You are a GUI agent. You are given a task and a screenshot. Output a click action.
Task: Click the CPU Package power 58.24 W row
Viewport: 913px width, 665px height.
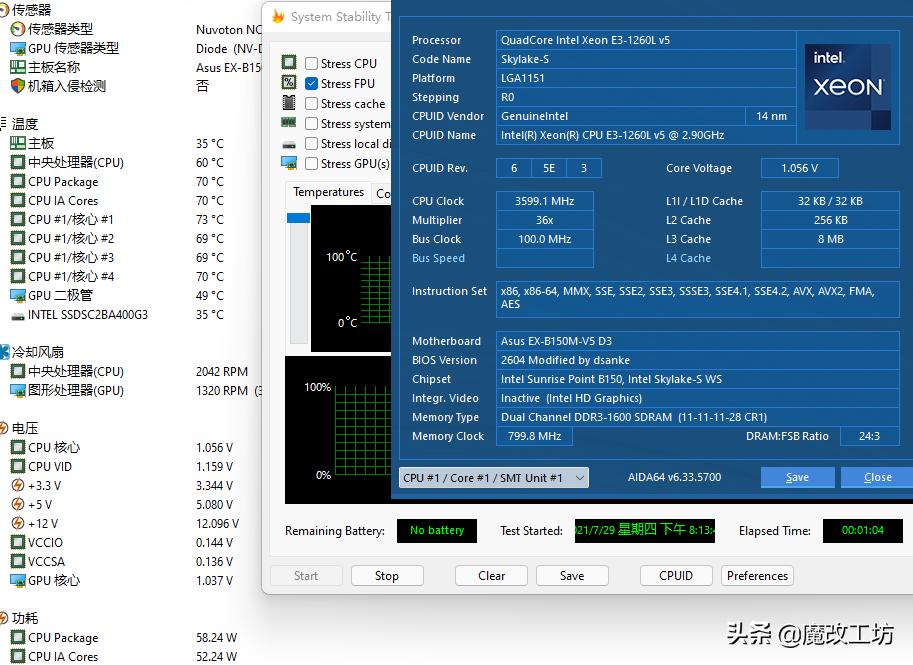(x=124, y=638)
